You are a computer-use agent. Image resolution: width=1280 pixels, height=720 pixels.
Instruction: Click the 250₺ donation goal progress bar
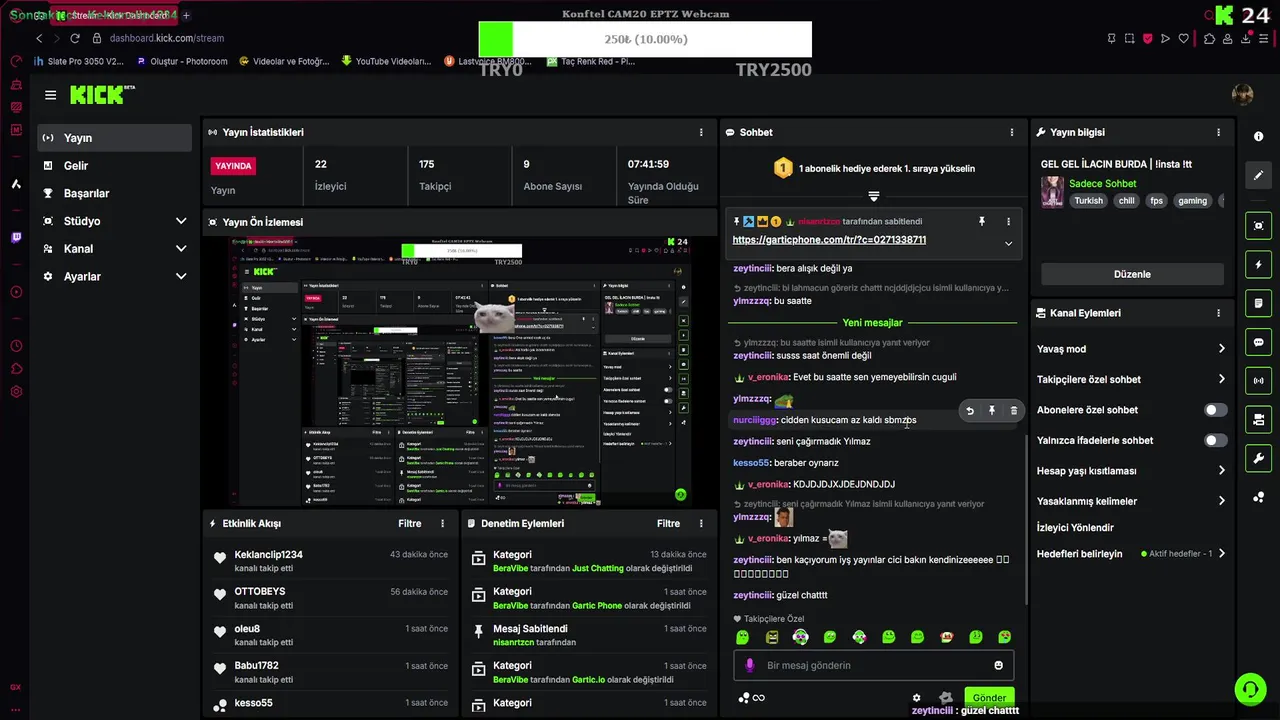645,39
